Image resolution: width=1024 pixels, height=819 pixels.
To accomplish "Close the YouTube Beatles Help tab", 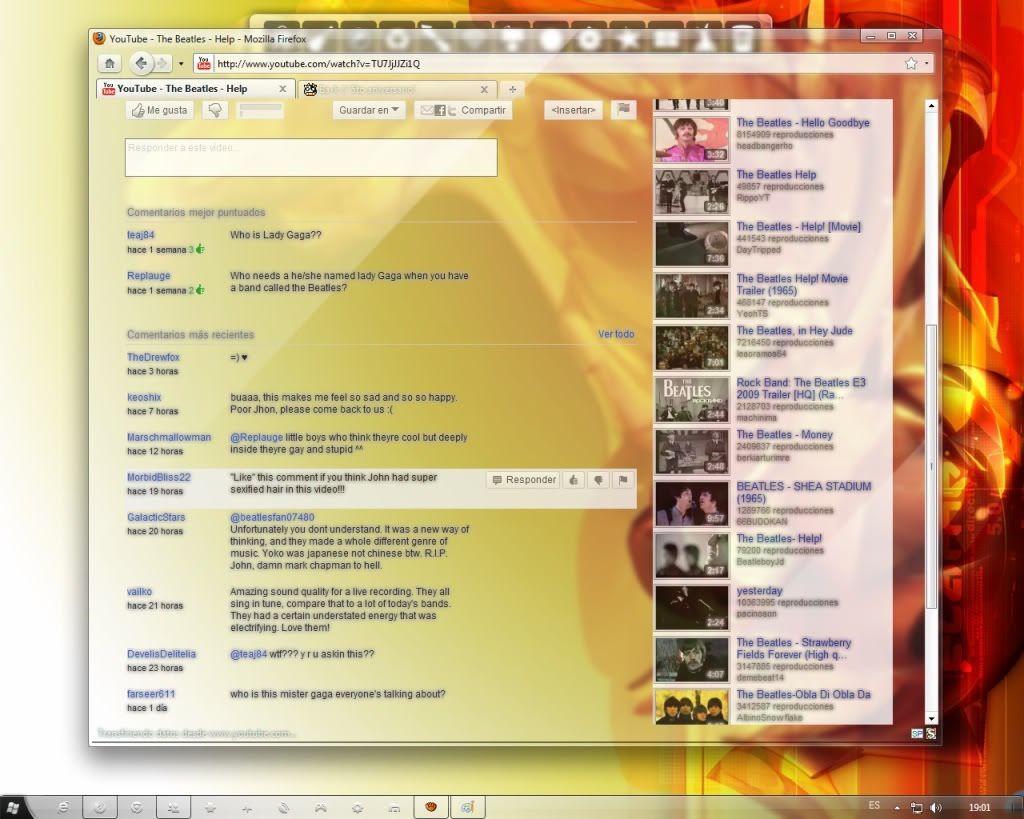I will coord(283,89).
